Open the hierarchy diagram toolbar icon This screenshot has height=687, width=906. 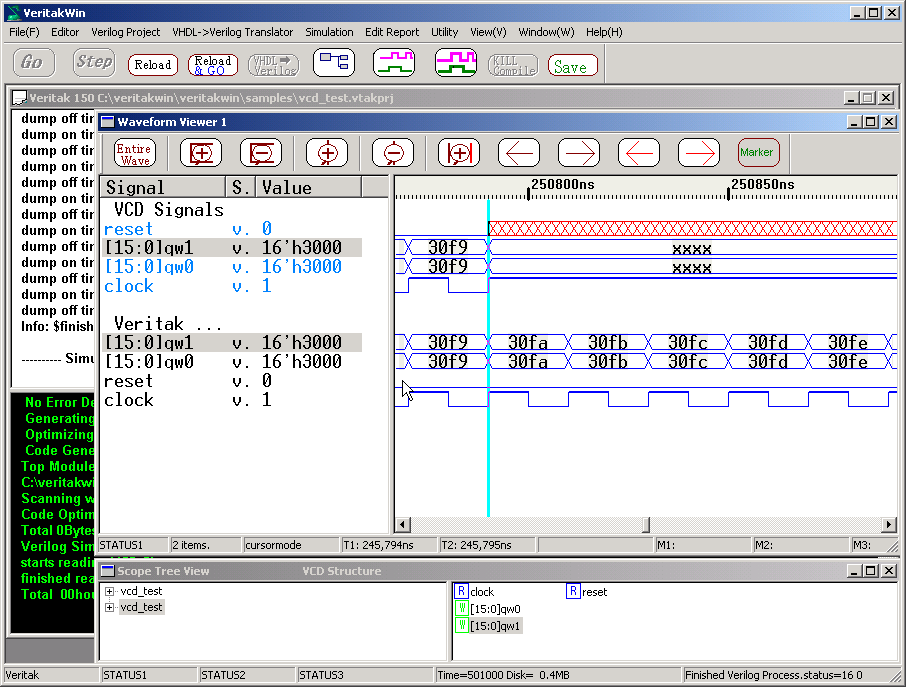334,62
